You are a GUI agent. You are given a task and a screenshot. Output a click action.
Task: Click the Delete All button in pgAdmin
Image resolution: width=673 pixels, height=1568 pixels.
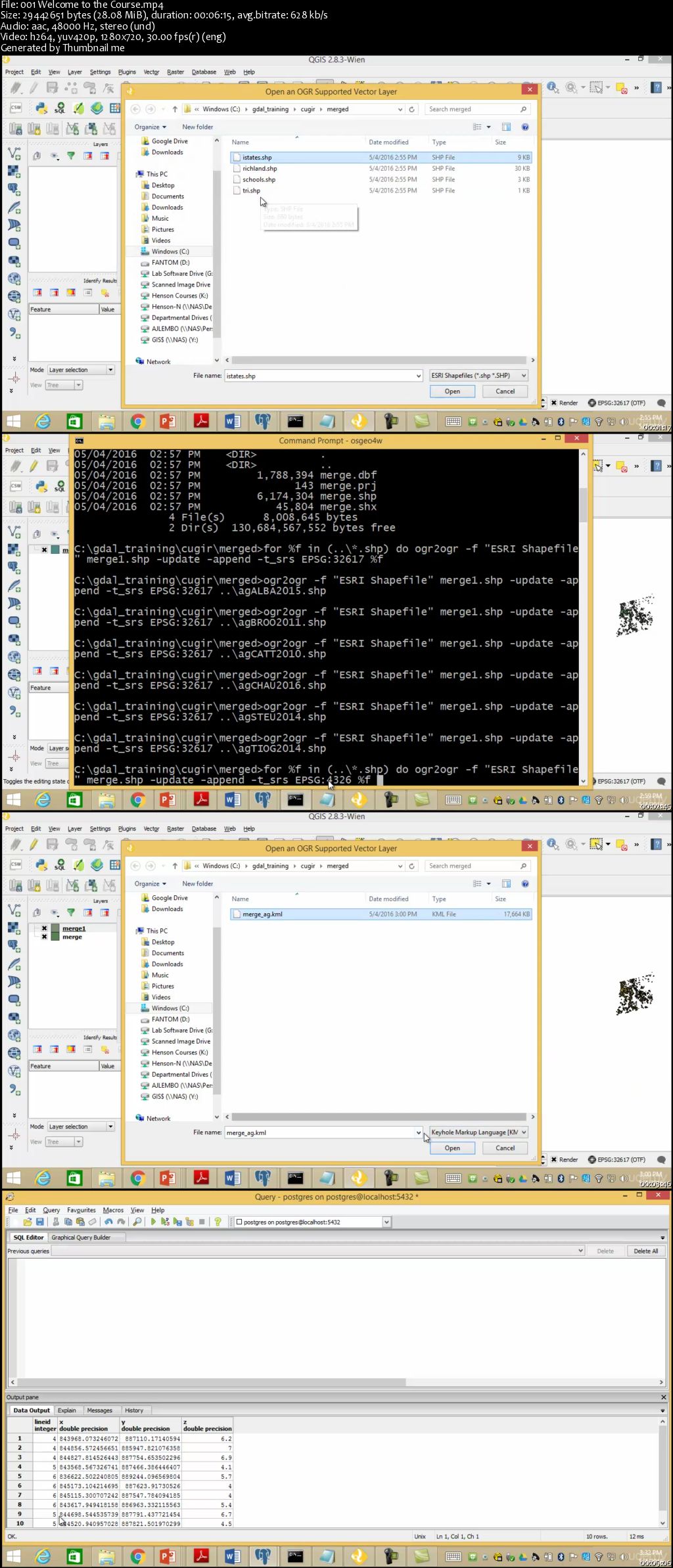[x=645, y=1251]
